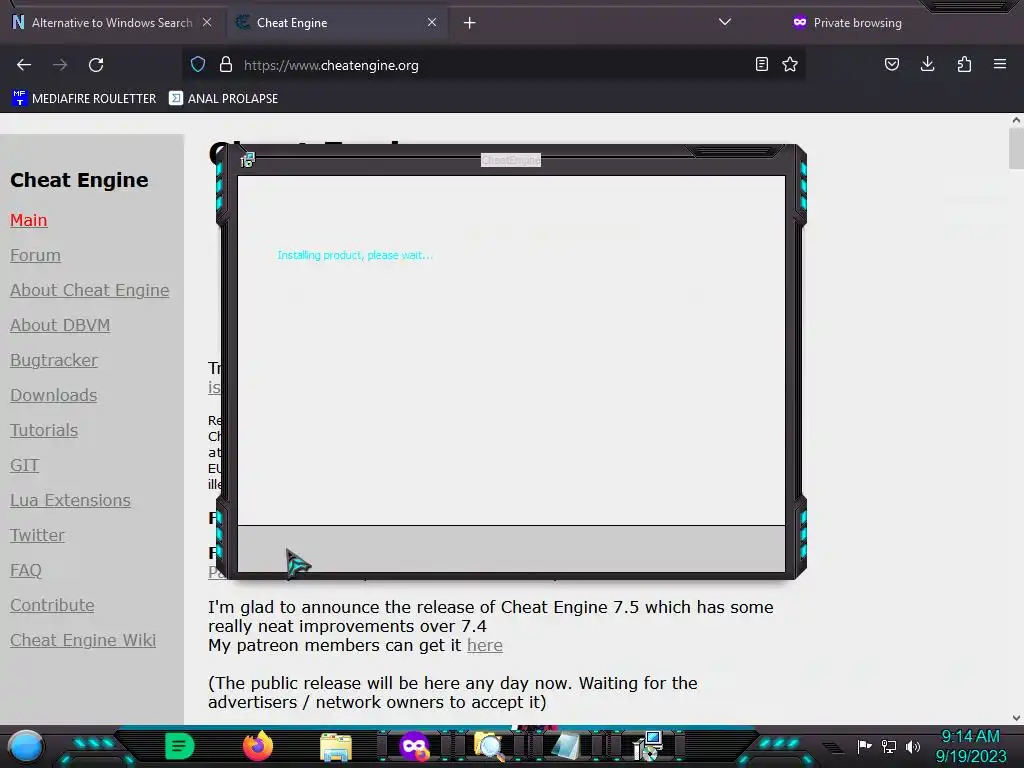Reload the Cheat Engine page
Viewport: 1024px width, 768px height.
[96, 65]
